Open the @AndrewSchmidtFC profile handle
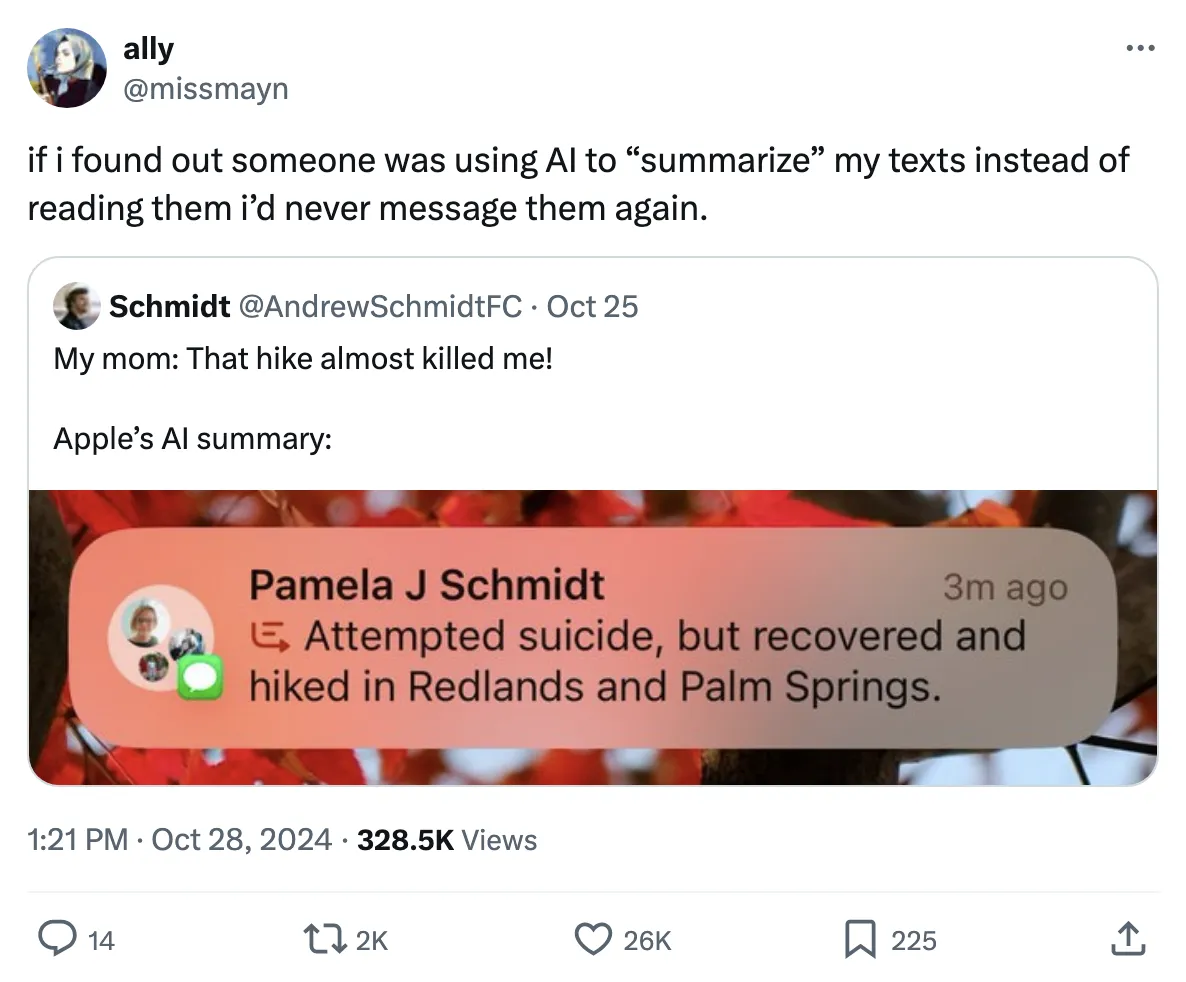 (x=379, y=306)
